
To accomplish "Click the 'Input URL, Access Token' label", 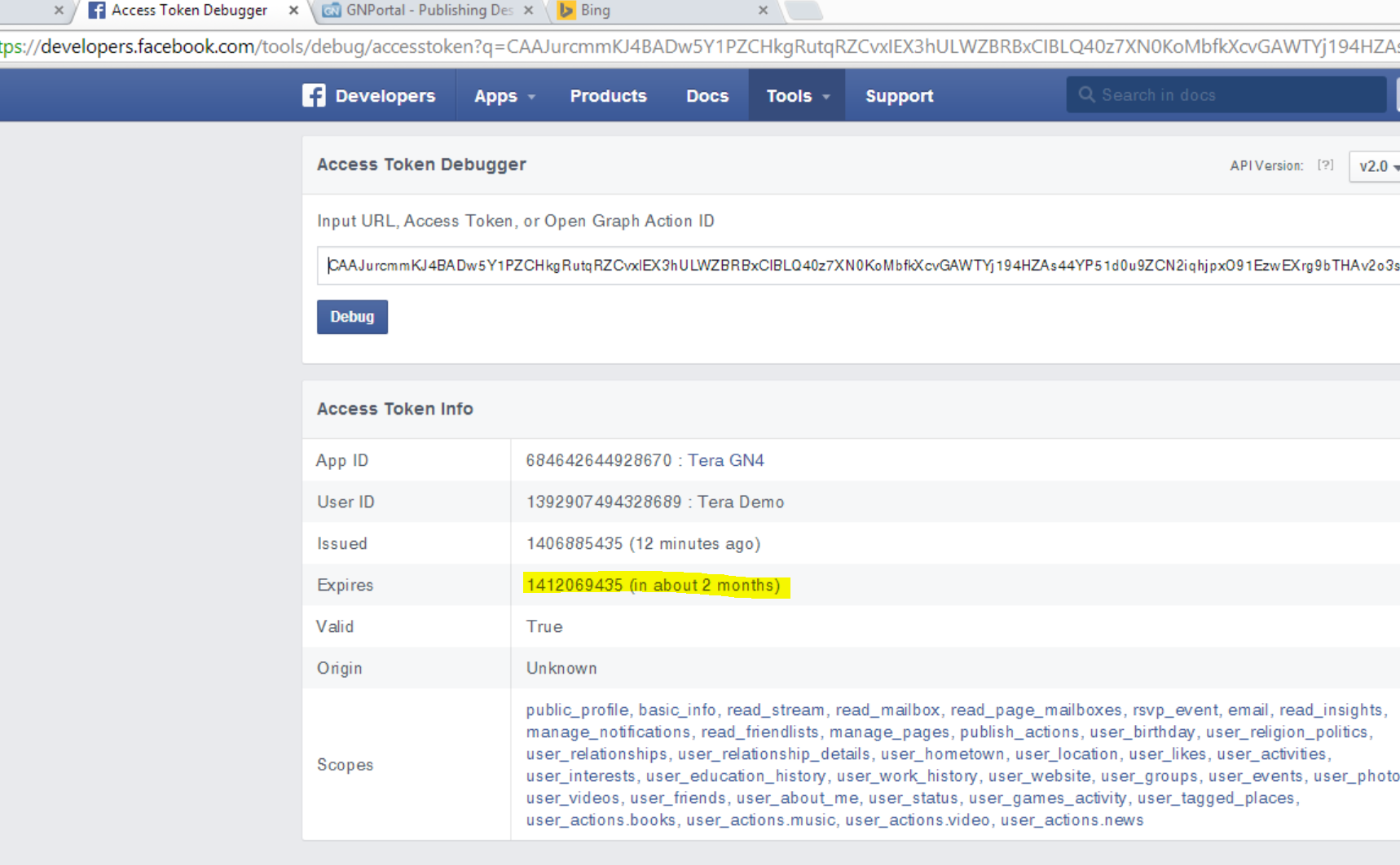I will click(516, 221).
